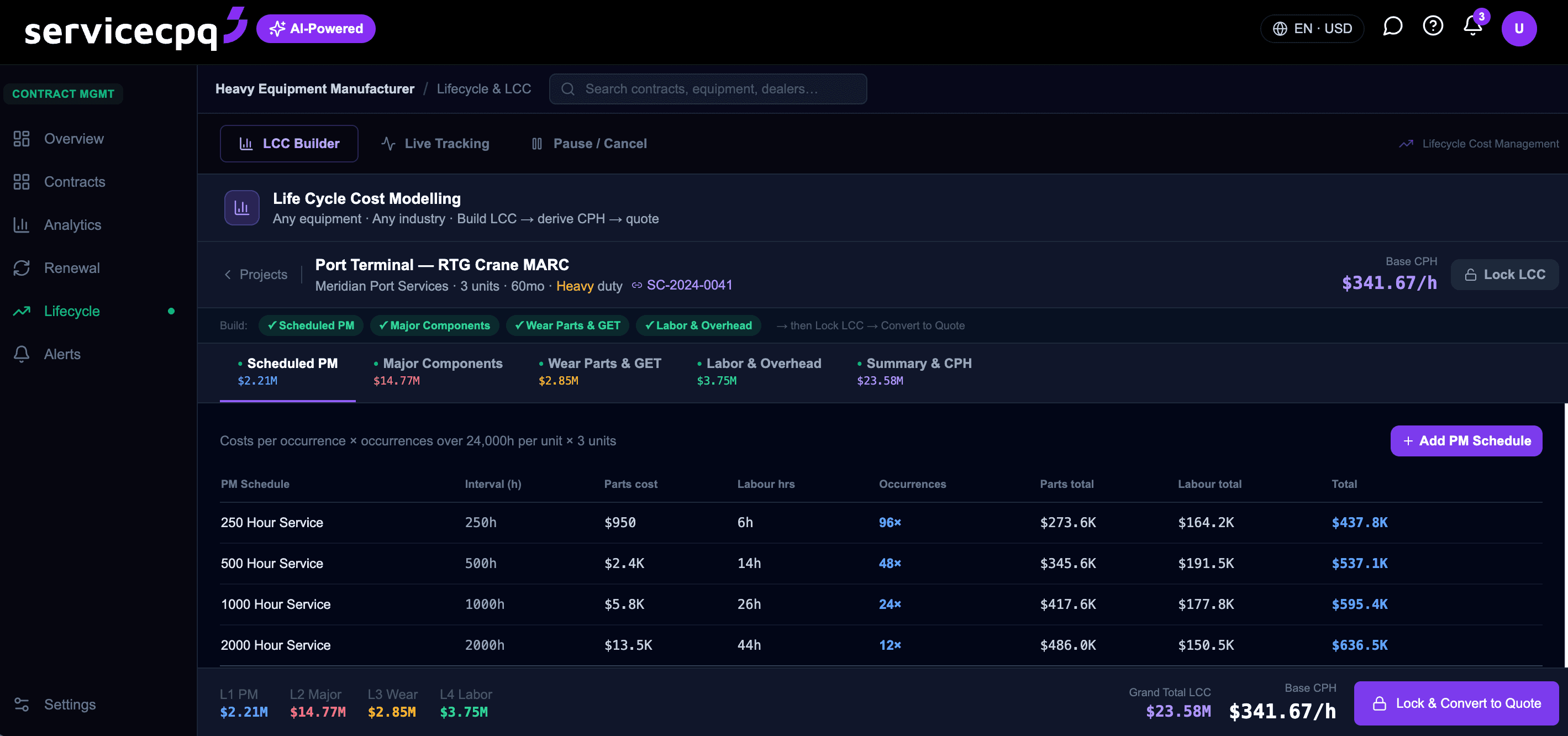The width and height of the screenshot is (1568, 736).
Task: Open the EN · USD language selector
Action: (1311, 29)
